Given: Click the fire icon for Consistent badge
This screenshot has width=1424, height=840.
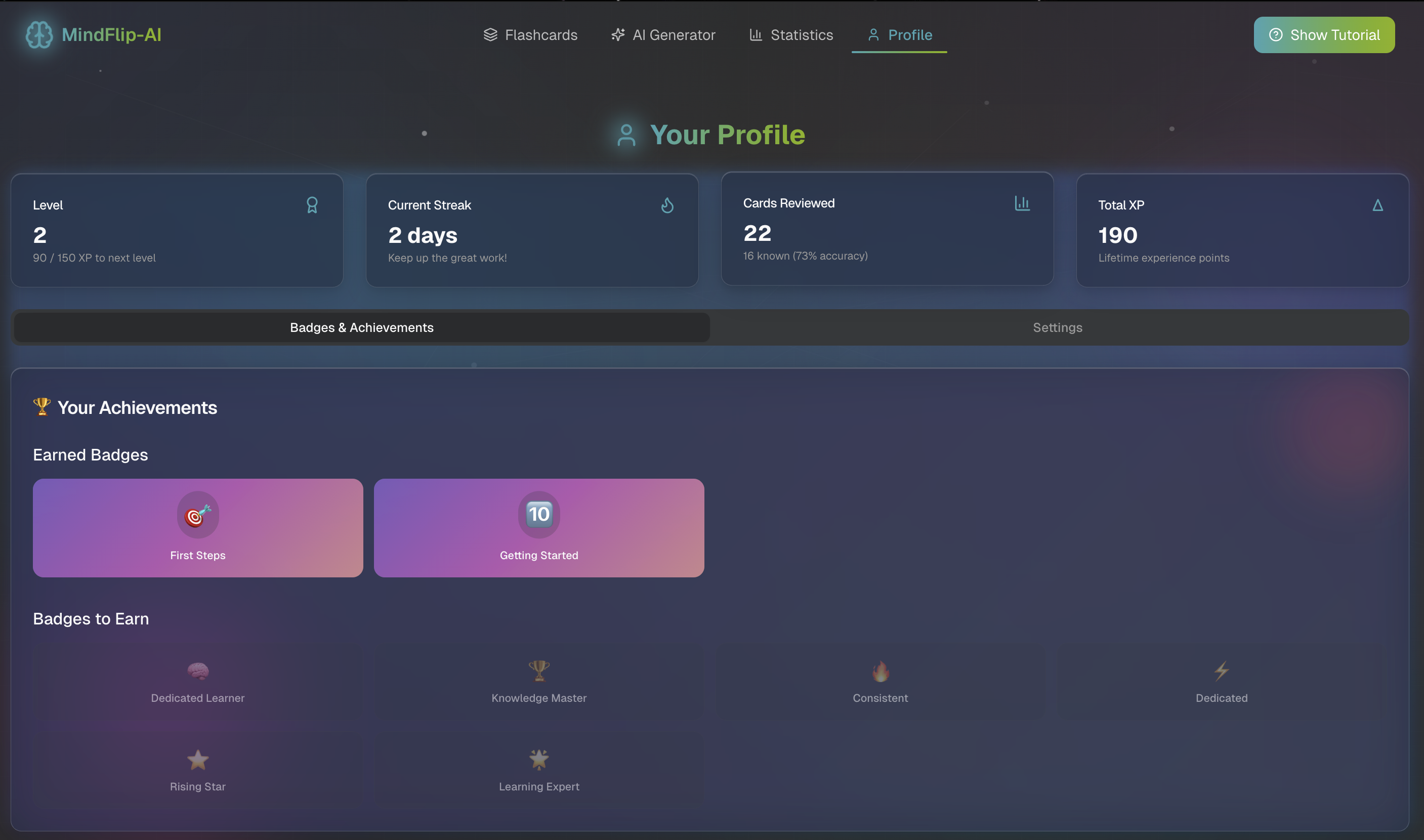Looking at the screenshot, I should coord(880,671).
